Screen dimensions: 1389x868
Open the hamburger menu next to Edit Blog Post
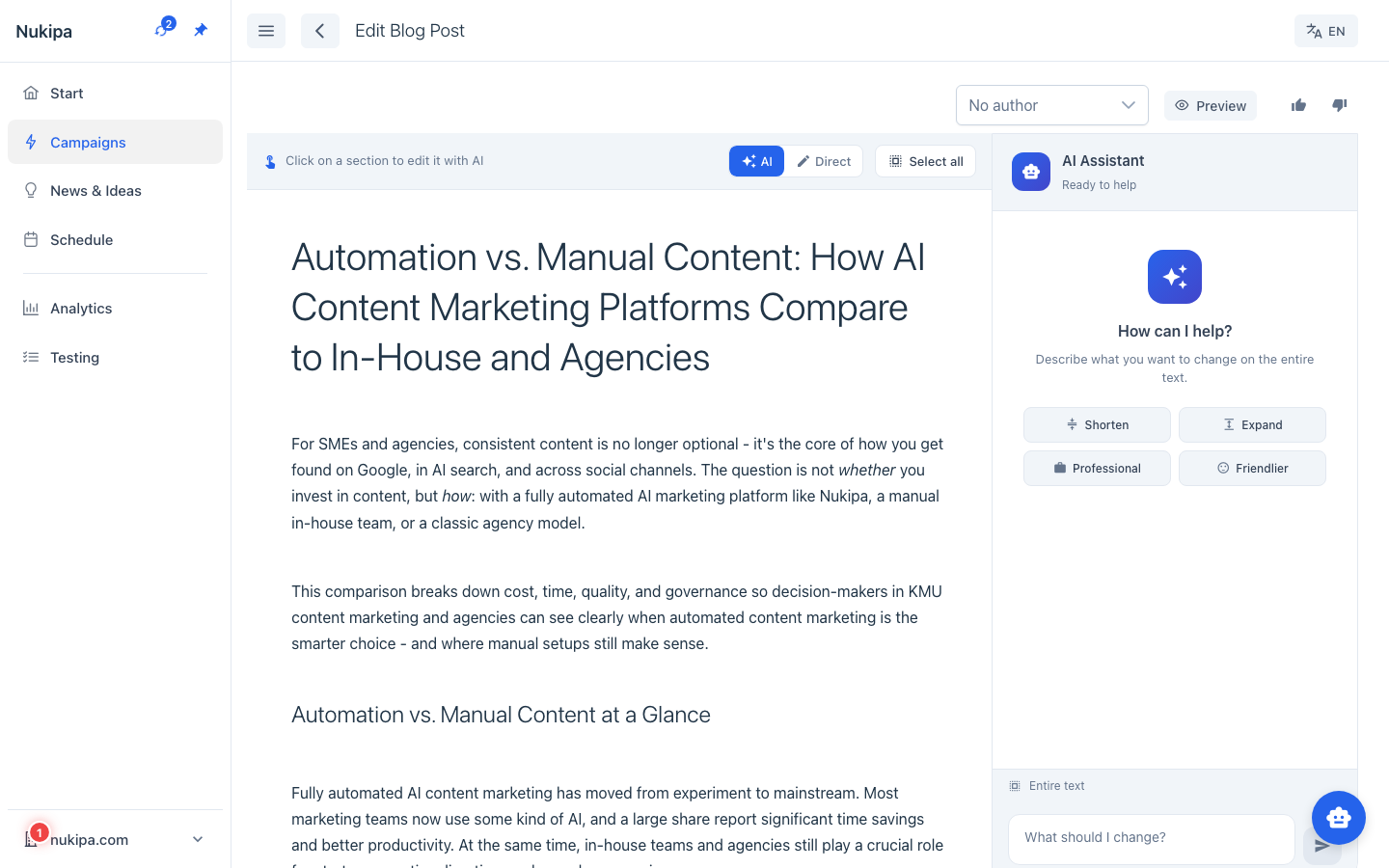[x=266, y=30]
